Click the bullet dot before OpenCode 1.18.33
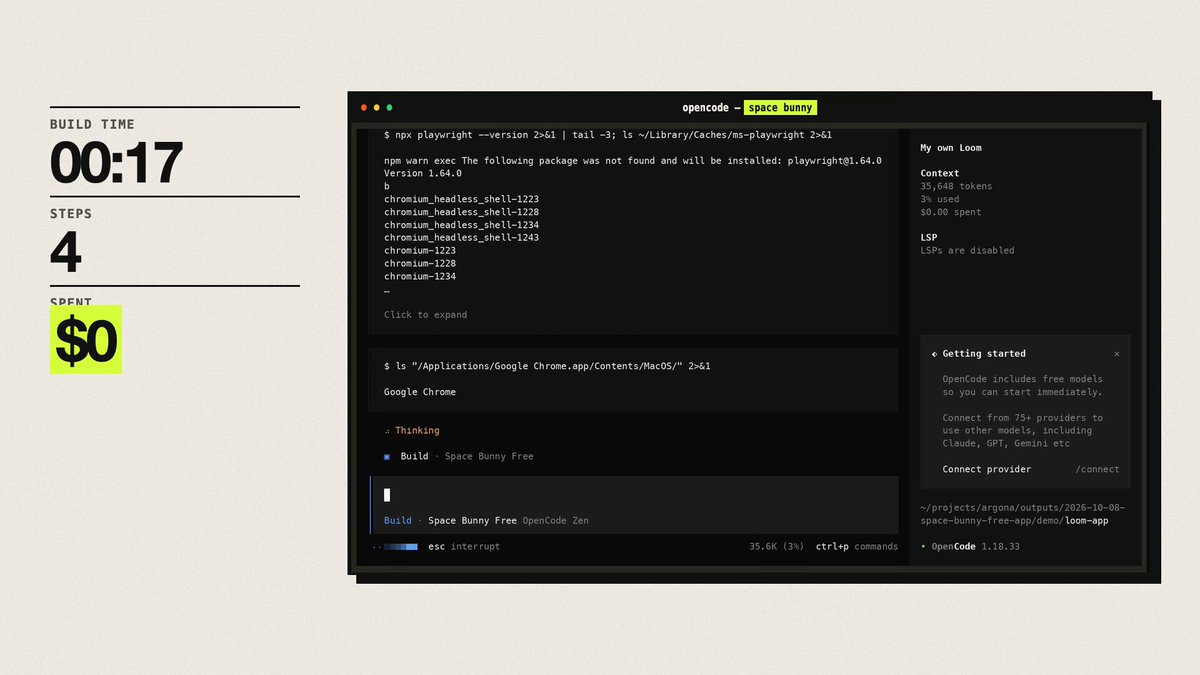 (923, 547)
